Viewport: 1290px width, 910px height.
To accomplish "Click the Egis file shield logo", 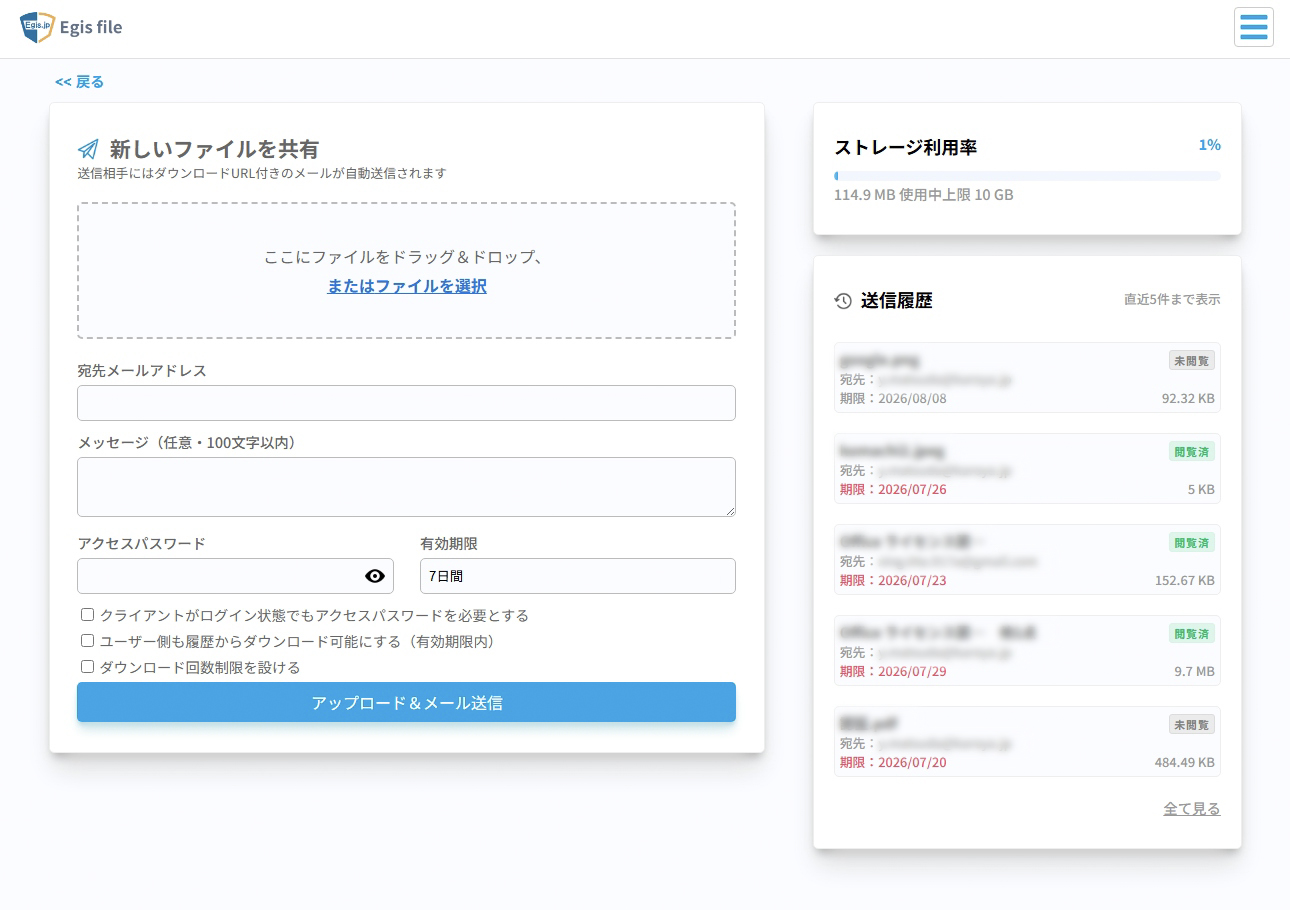I will [x=37, y=27].
